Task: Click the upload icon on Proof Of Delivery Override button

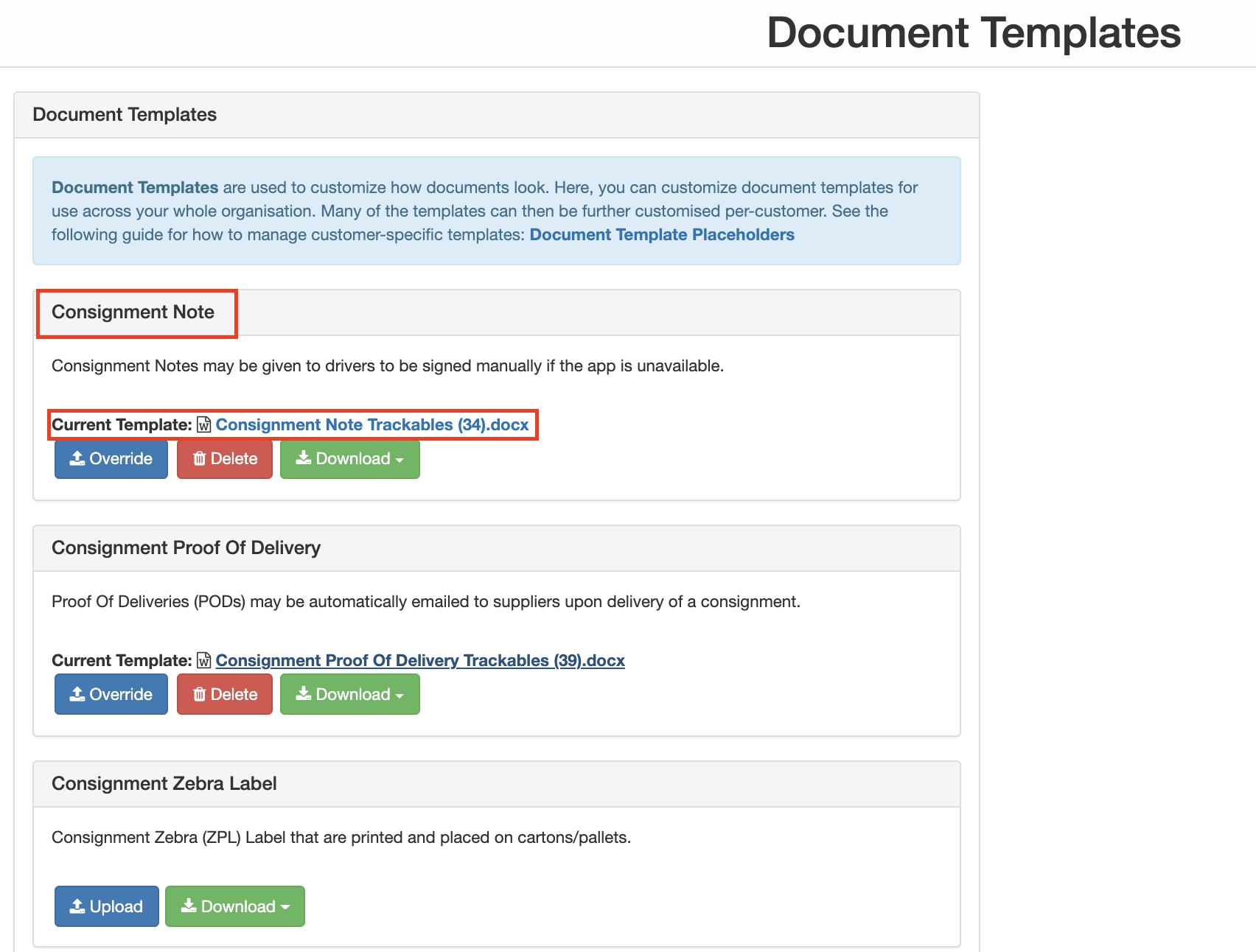Action: pyautogui.click(x=77, y=693)
